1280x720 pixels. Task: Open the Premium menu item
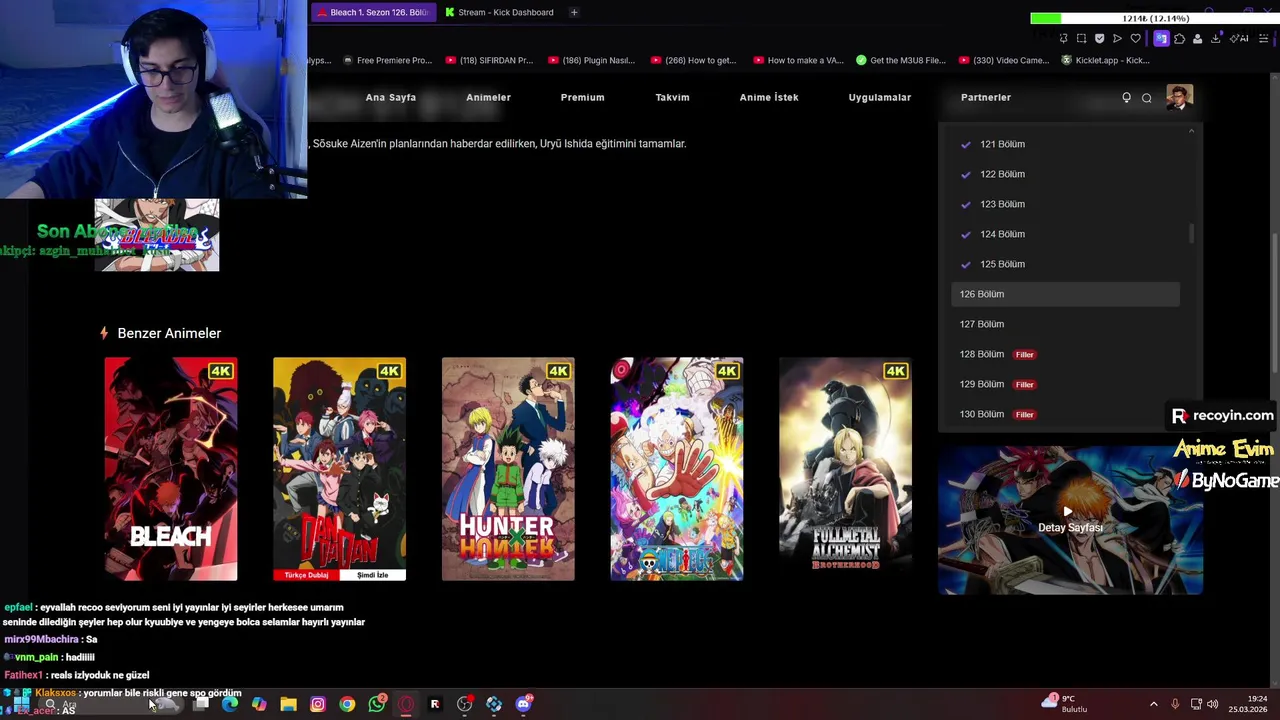coord(582,97)
